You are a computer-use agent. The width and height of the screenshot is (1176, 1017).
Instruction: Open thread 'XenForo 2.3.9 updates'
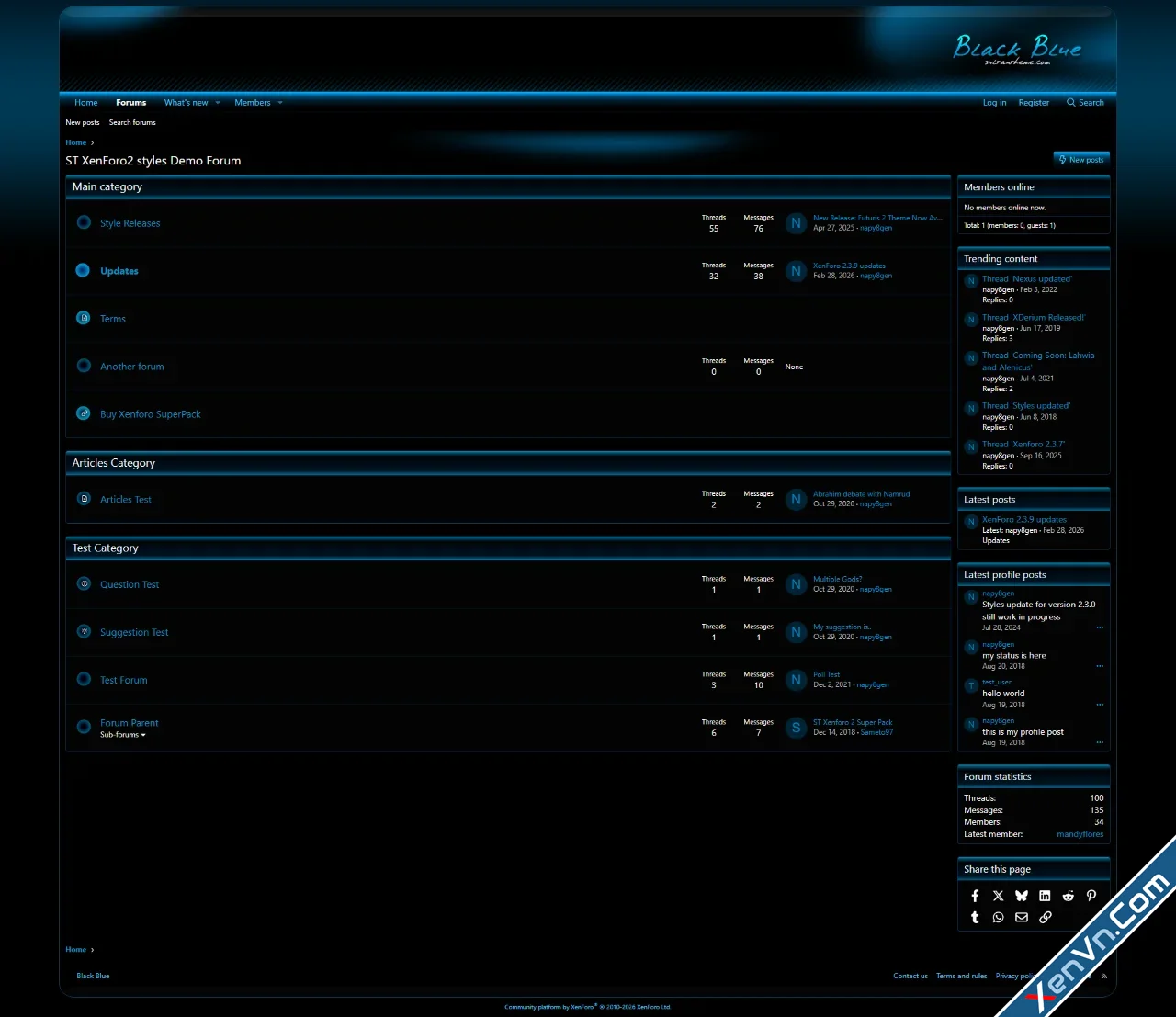(x=849, y=265)
